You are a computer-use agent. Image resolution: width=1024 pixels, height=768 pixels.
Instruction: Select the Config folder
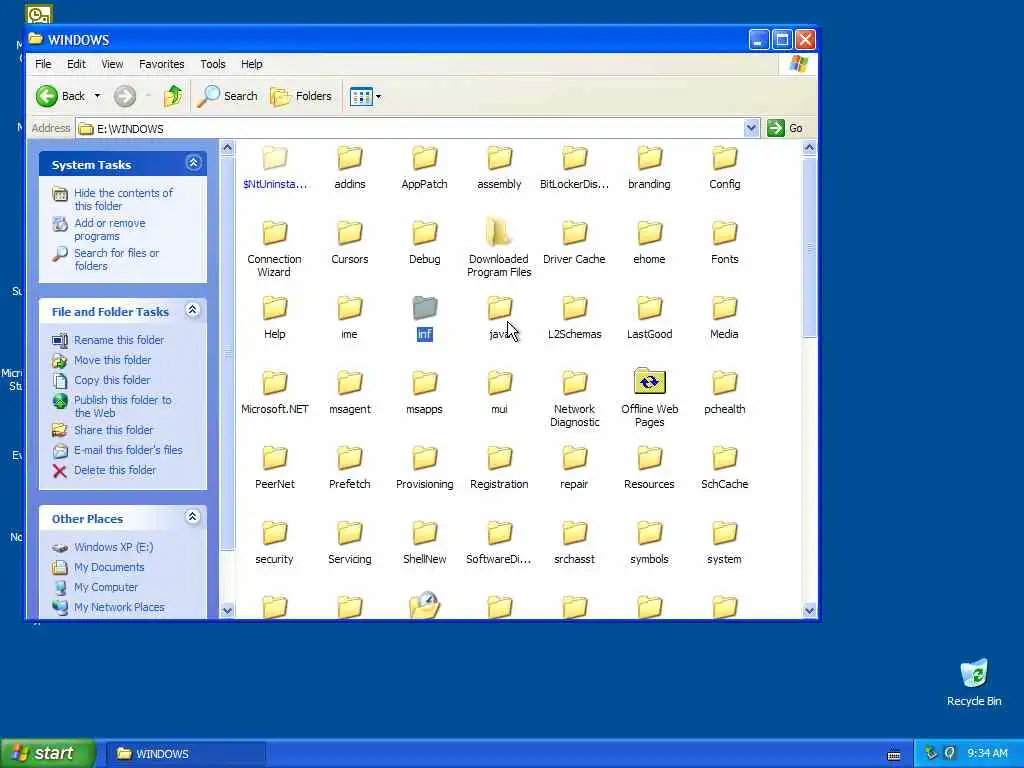(x=725, y=167)
